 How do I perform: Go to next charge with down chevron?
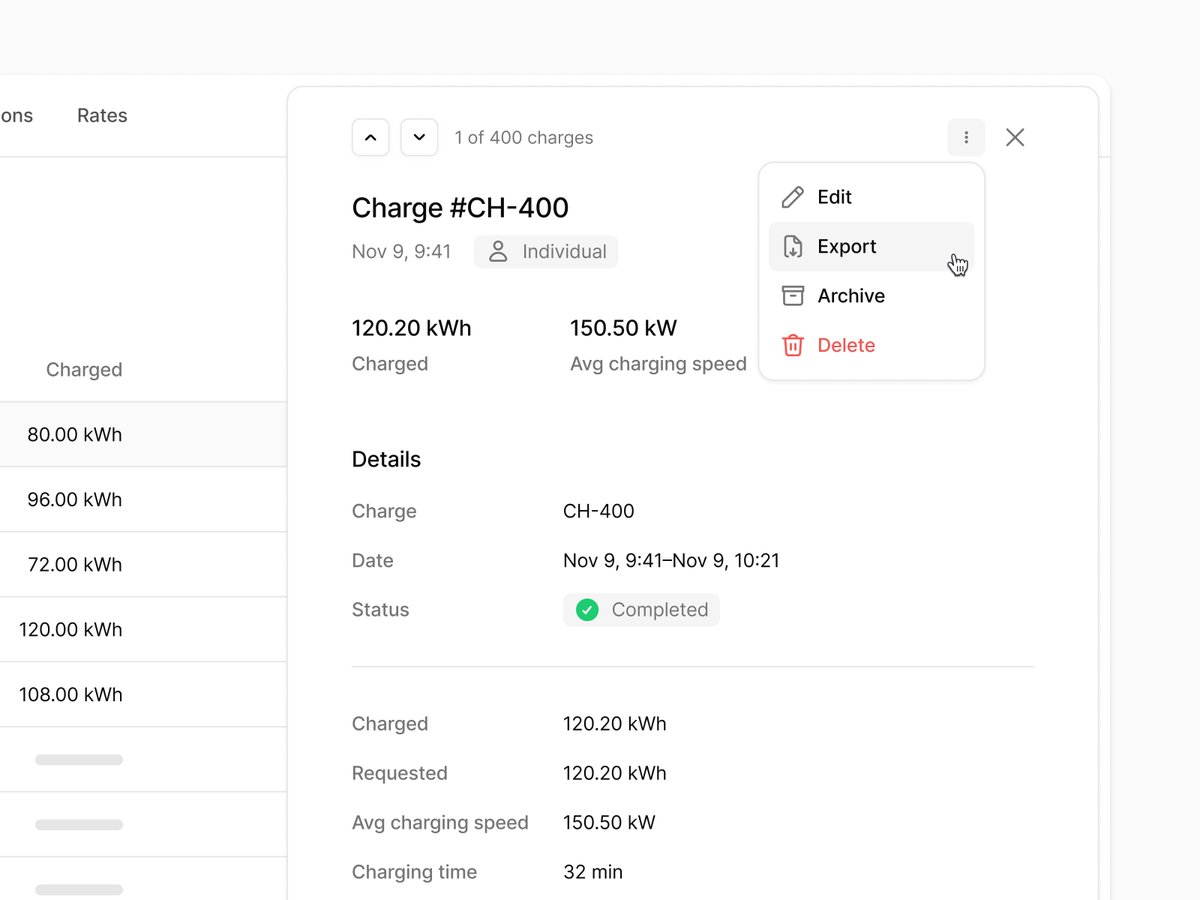pos(419,137)
